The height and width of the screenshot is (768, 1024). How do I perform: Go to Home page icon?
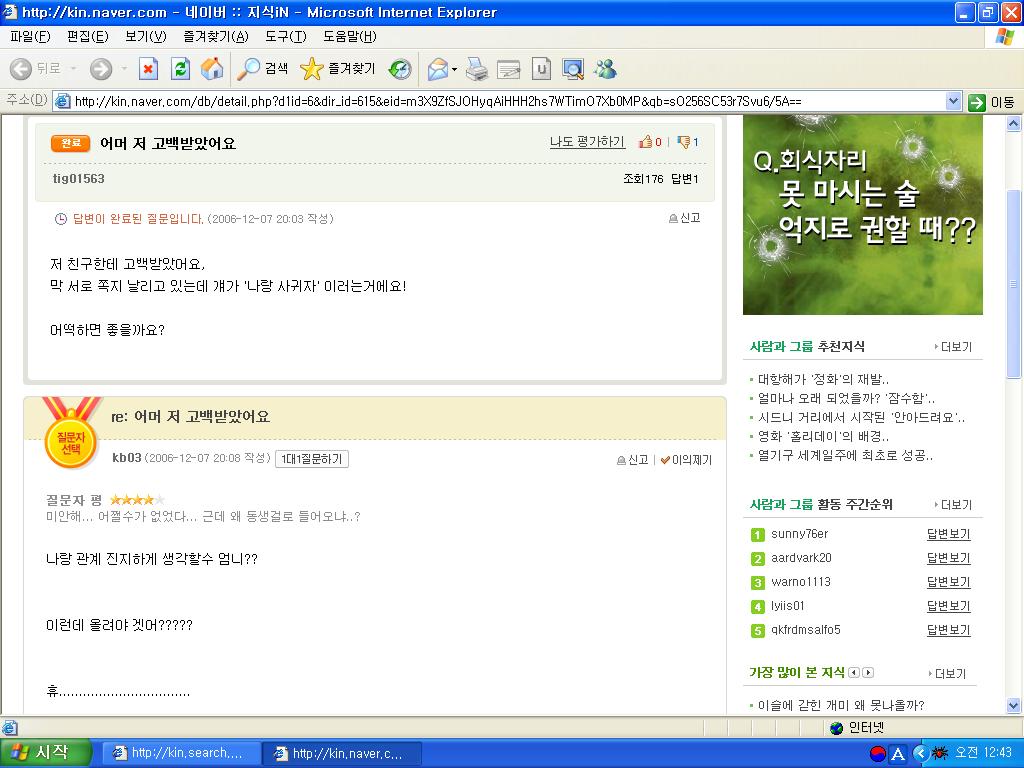[x=212, y=69]
